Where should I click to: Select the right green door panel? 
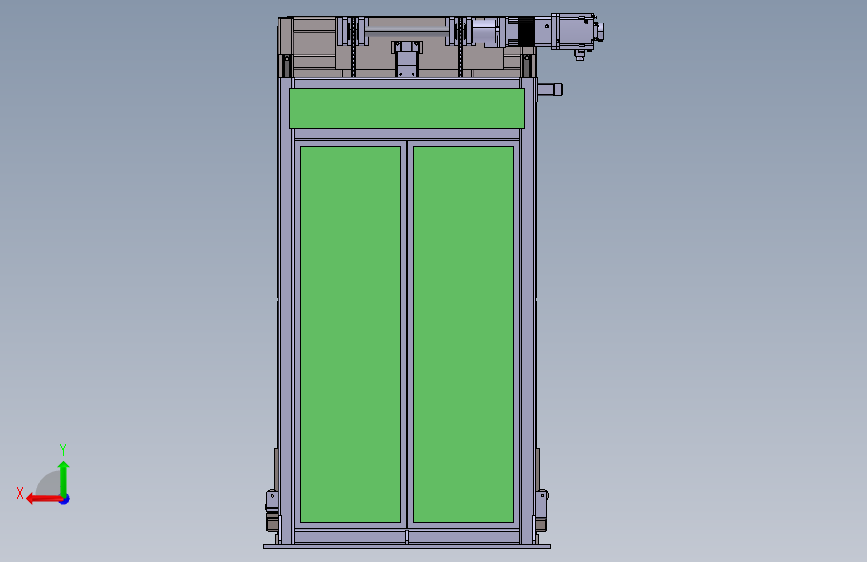(463, 334)
